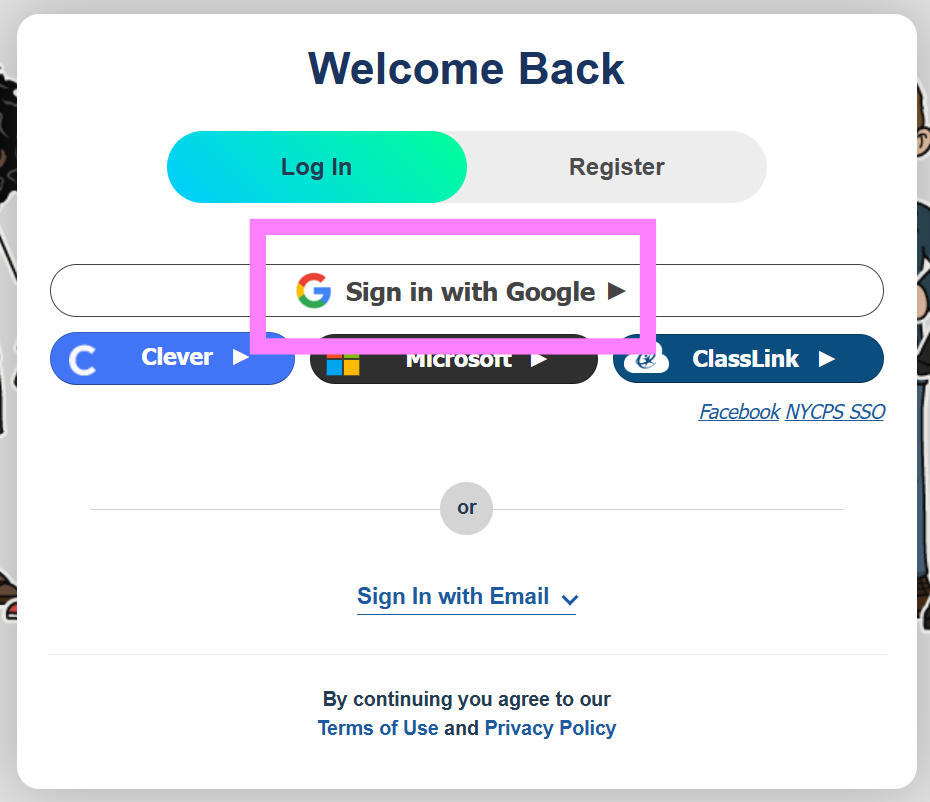Select the Microsoft text label on the button
The image size is (930, 802).
(x=459, y=361)
